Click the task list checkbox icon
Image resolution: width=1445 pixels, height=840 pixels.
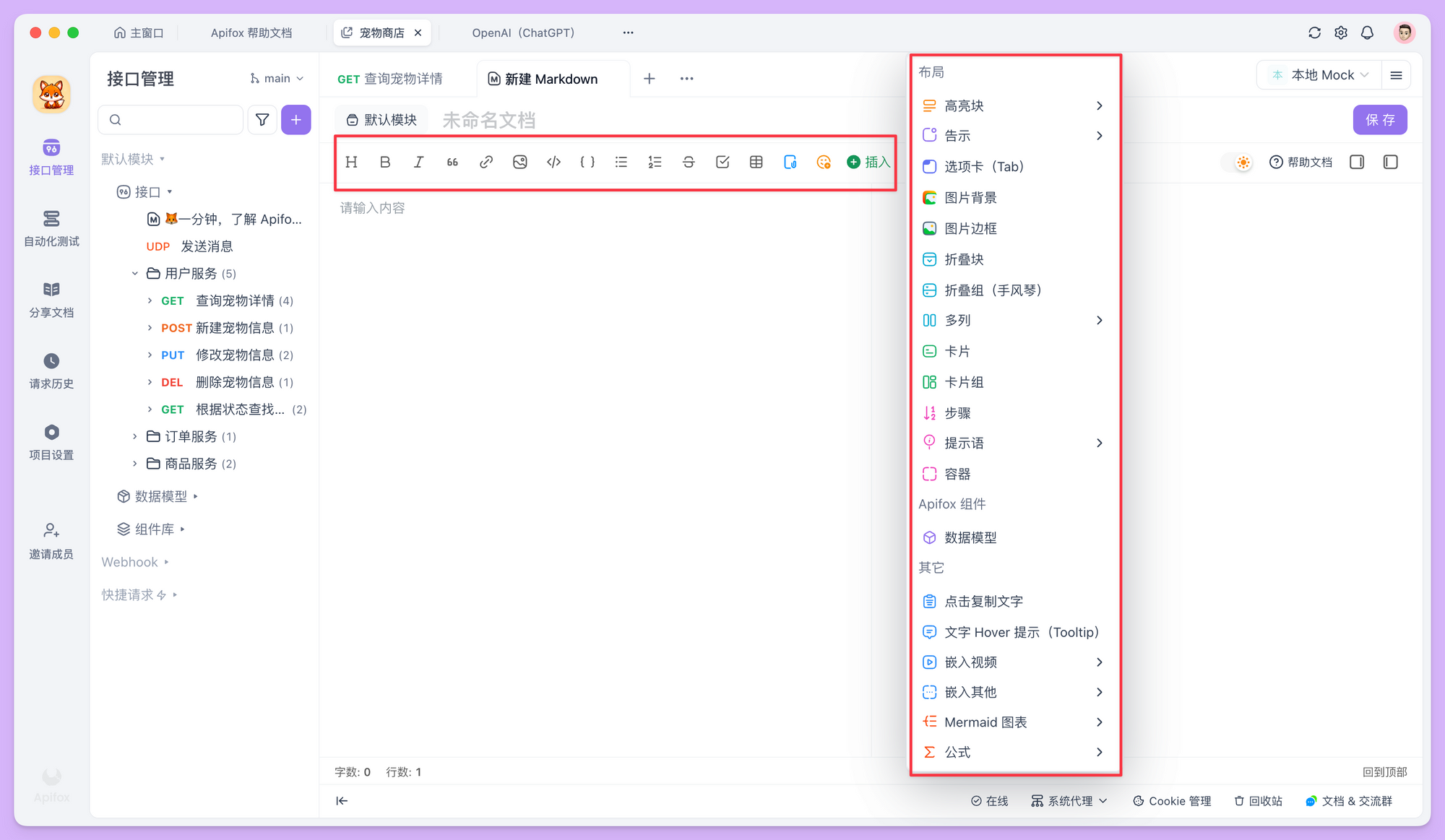tap(722, 162)
